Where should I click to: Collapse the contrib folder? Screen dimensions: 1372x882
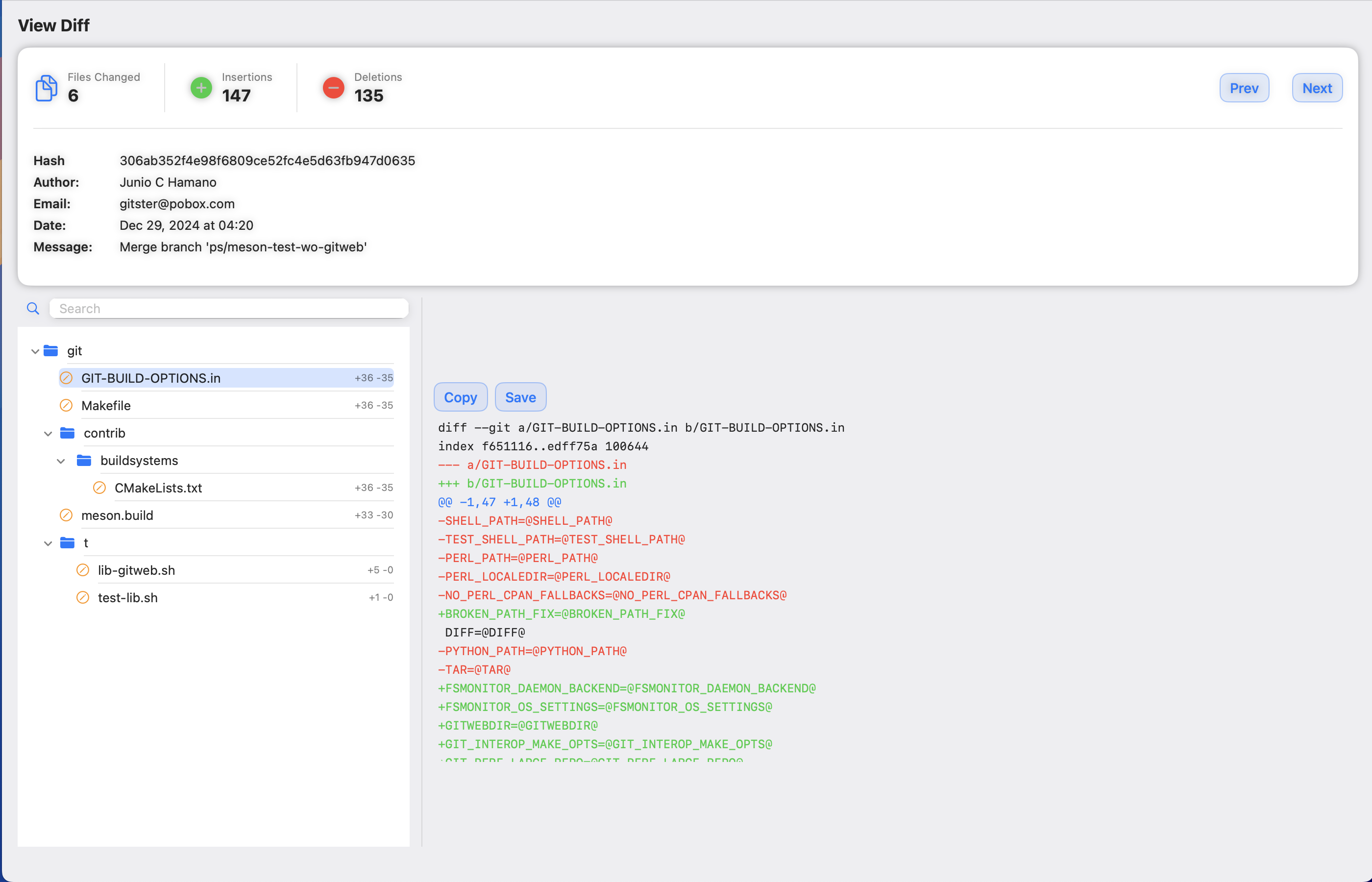tap(48, 434)
